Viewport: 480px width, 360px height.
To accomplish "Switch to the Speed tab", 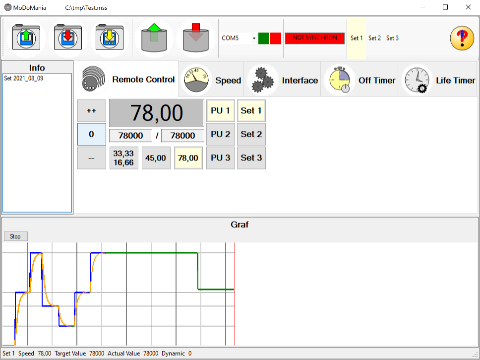I will (212, 80).
